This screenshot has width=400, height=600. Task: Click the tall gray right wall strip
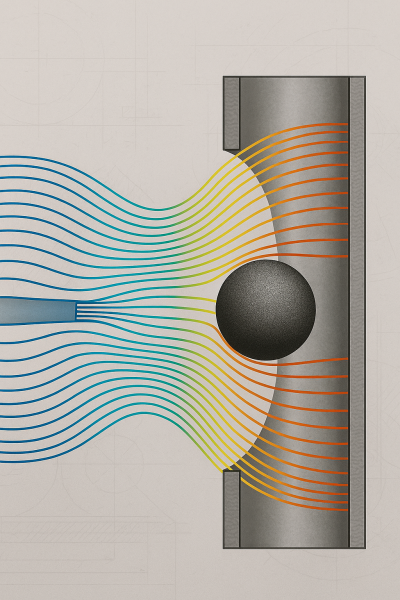(357, 312)
